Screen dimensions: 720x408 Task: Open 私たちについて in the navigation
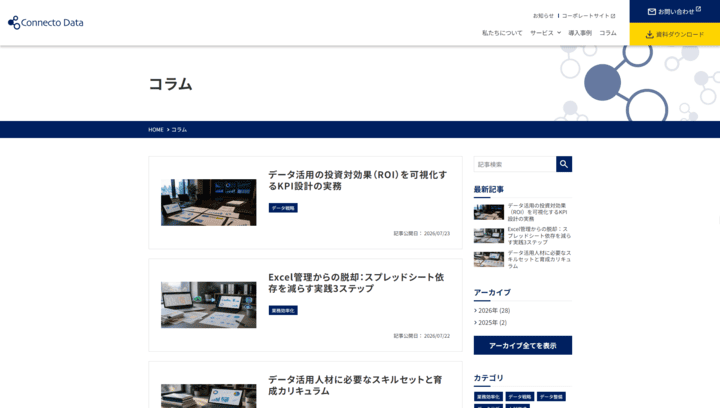(502, 33)
